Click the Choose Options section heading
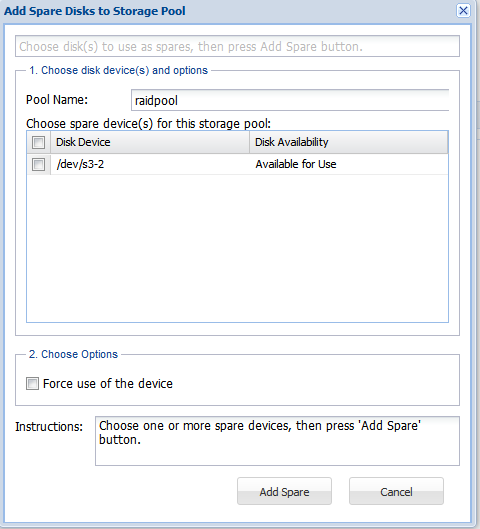This screenshot has width=480, height=529. 73,354
